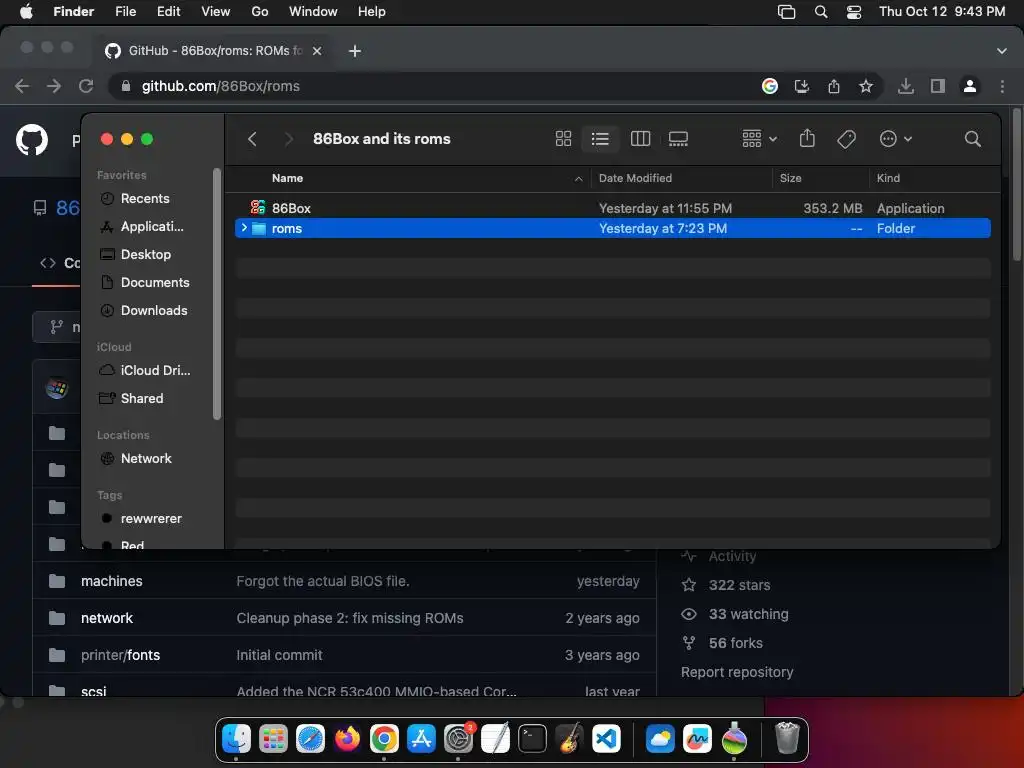Click the Chrome address bar
Viewport: 1024px width, 768px height.
(x=431, y=86)
